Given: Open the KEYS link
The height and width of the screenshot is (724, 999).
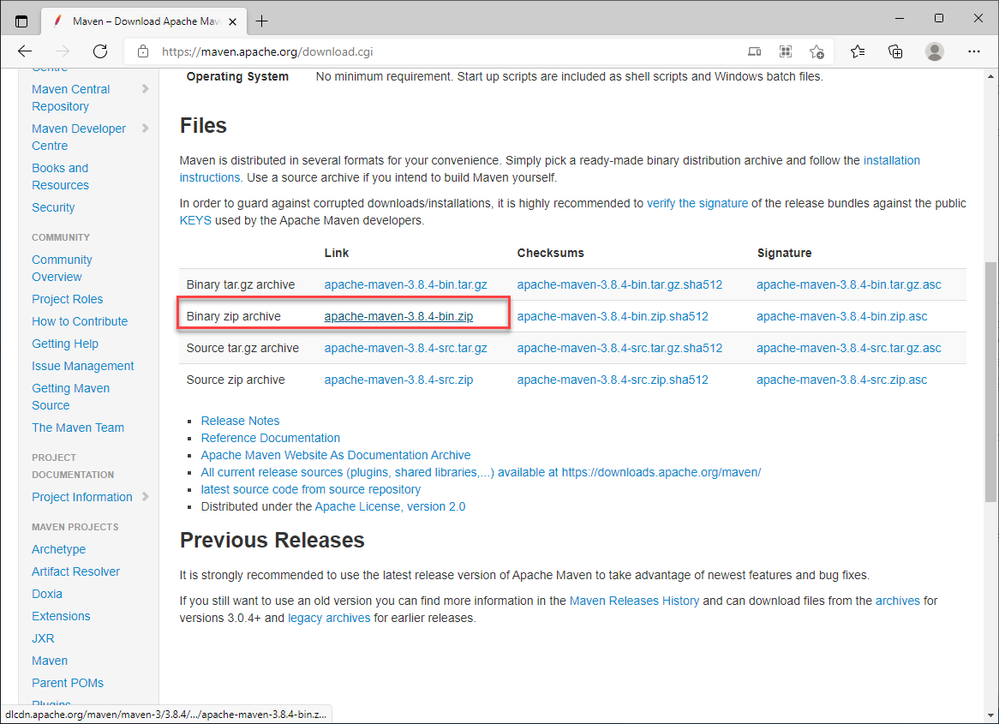Looking at the screenshot, I should 195,221.
